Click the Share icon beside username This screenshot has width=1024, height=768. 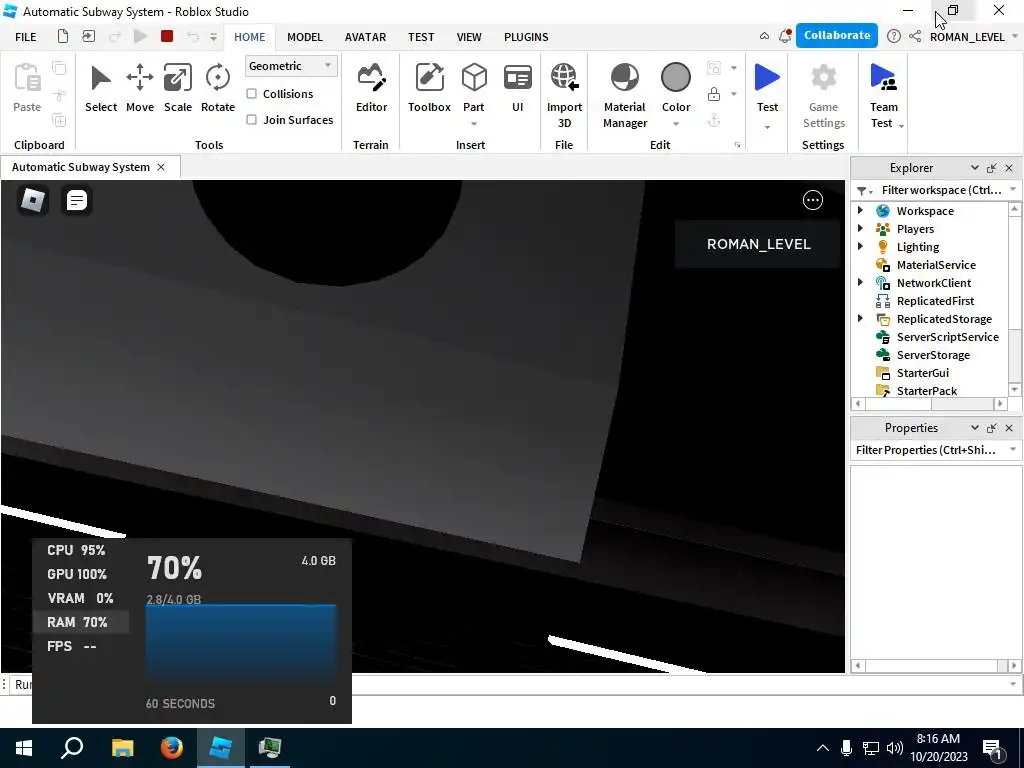click(915, 37)
